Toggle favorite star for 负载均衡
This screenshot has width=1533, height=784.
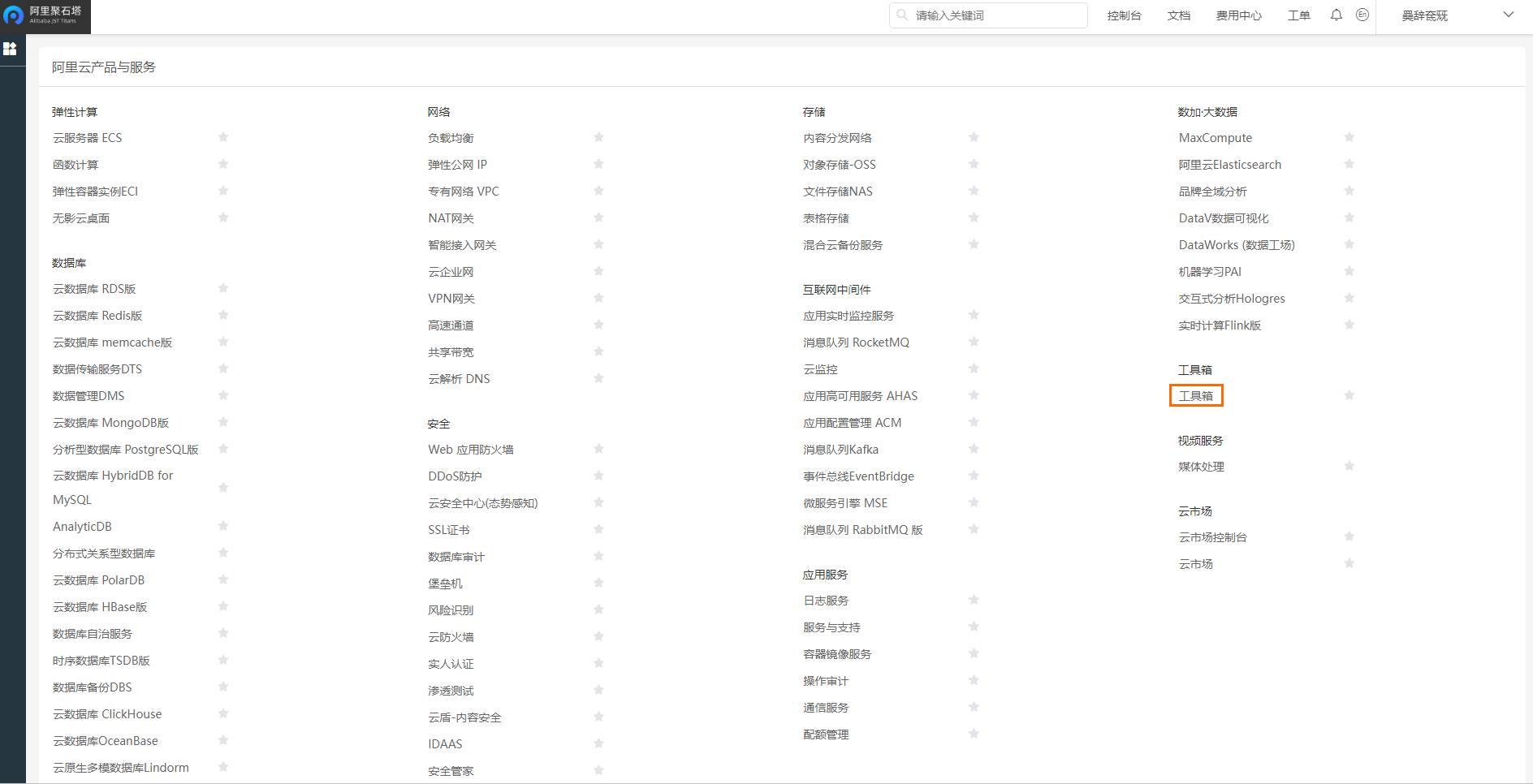click(x=598, y=137)
